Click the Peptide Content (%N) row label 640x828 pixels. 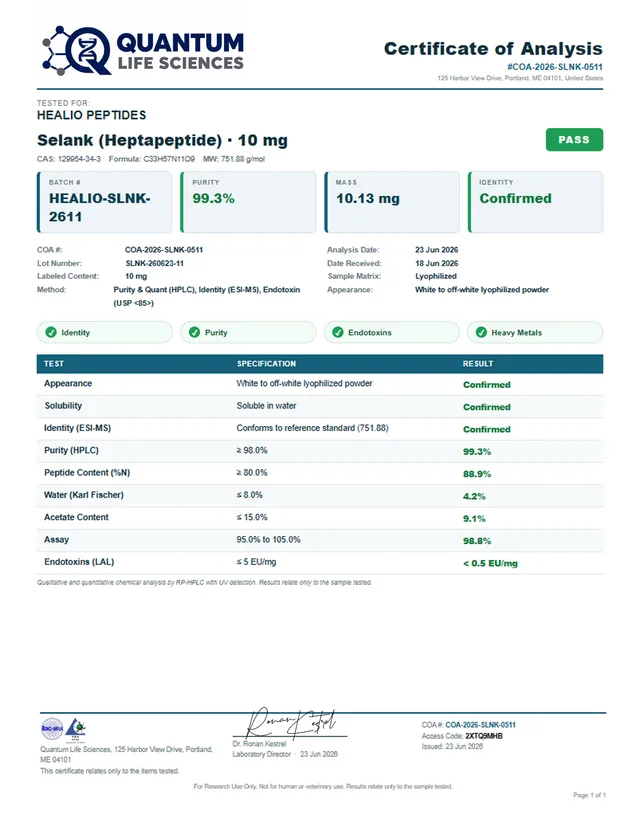(87, 473)
